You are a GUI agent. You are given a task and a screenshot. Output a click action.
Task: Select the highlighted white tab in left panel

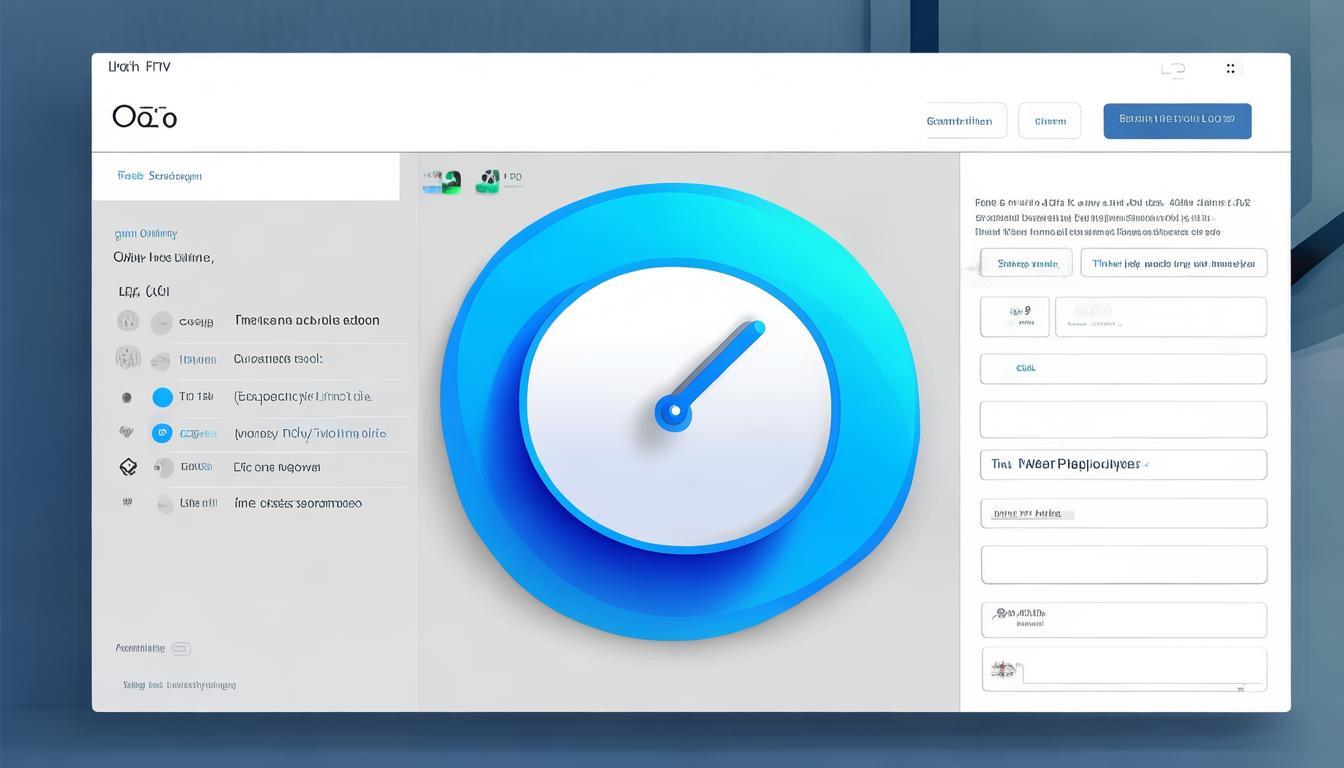tap(245, 176)
